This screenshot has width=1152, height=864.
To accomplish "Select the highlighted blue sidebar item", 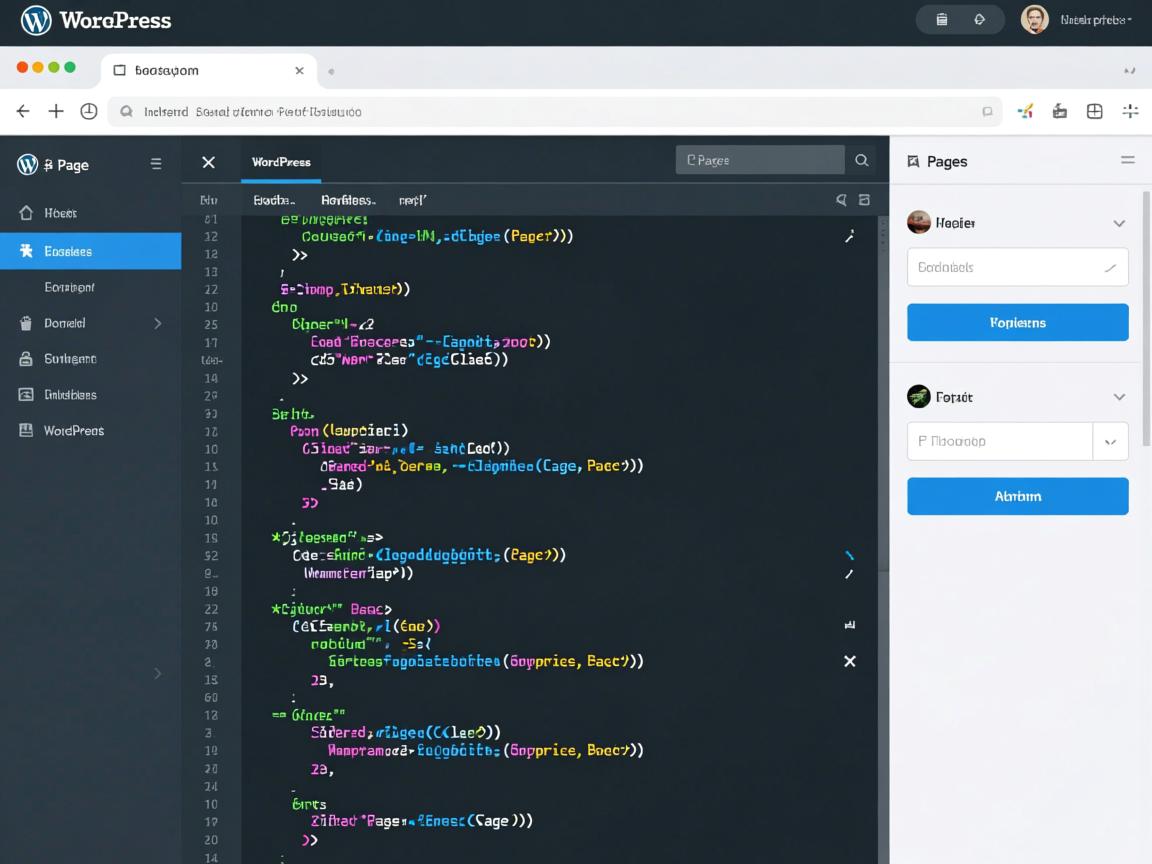I will (90, 251).
